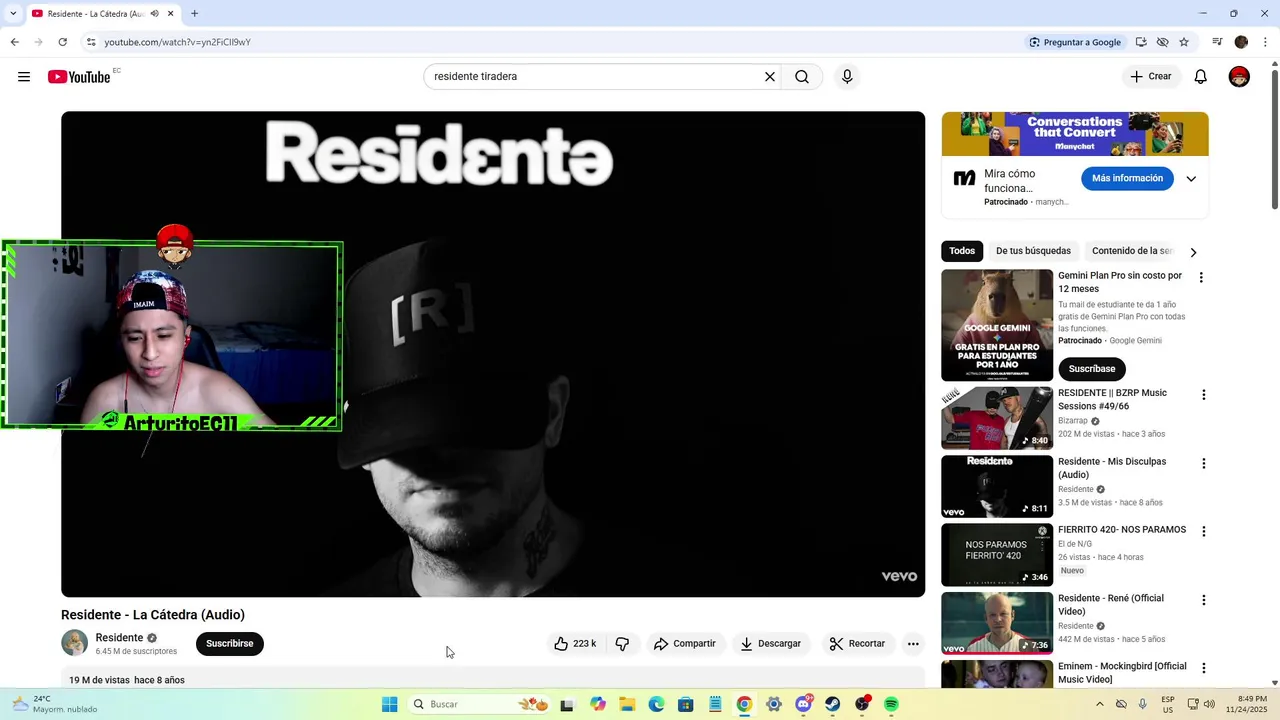Show more filter chips with the arrow
The height and width of the screenshot is (720, 1280).
coord(1193,252)
